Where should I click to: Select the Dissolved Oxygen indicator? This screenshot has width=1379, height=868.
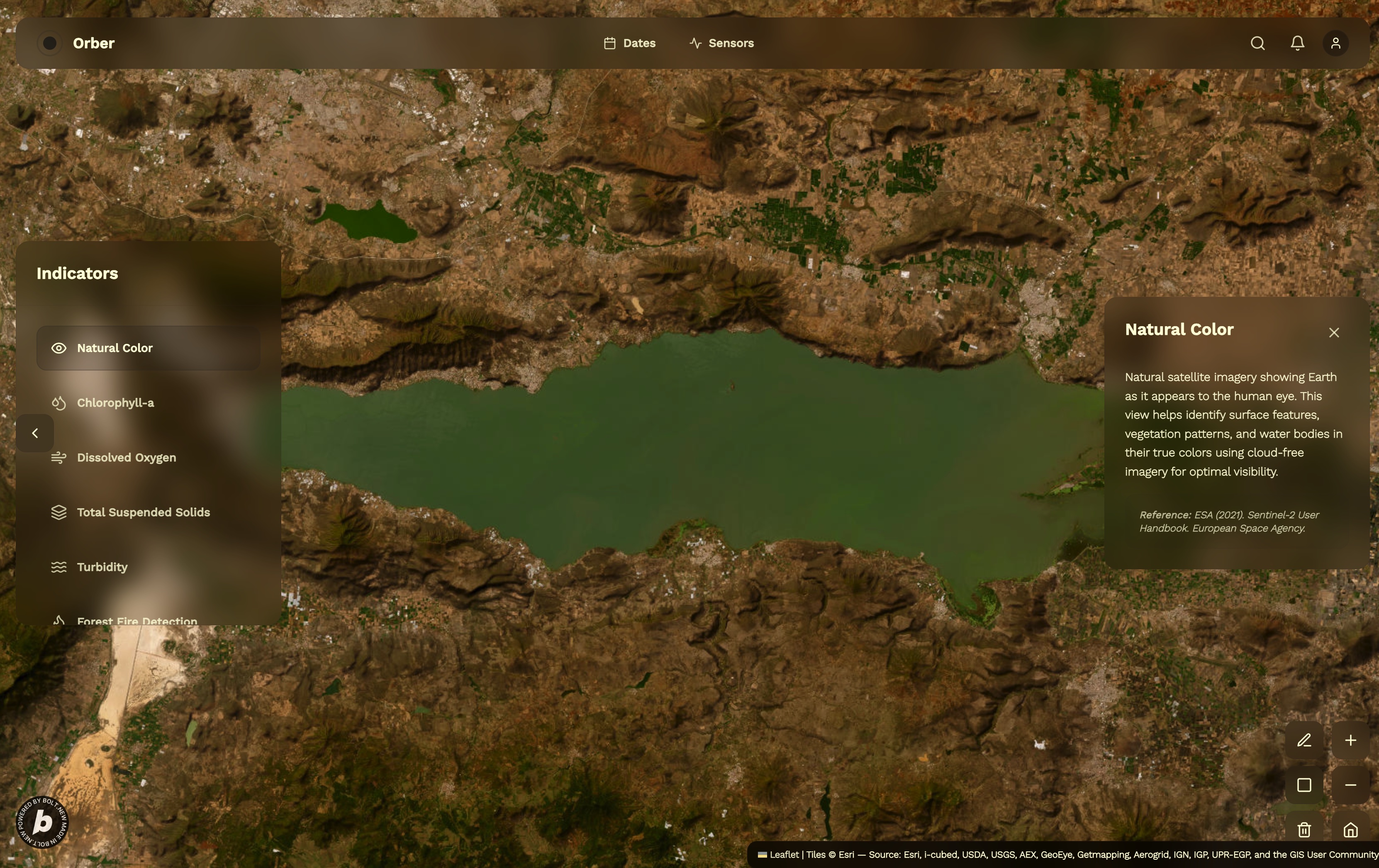[126, 458]
